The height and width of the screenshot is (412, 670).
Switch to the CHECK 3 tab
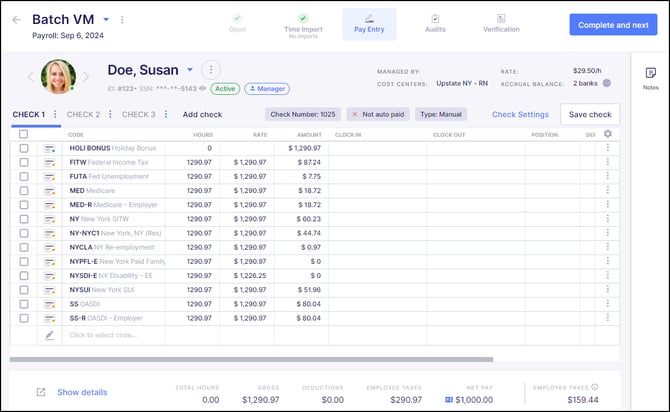138,115
